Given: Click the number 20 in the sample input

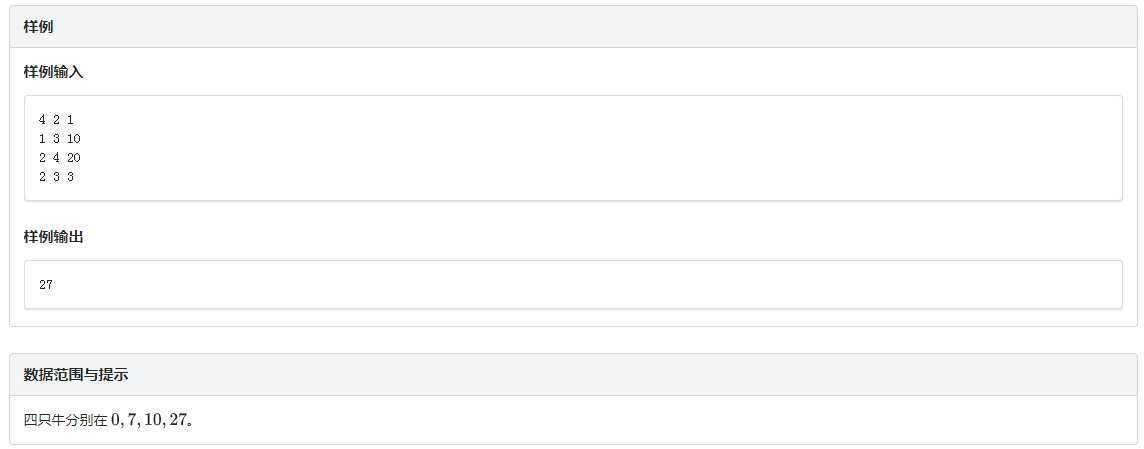Looking at the screenshot, I should click(x=73, y=158).
